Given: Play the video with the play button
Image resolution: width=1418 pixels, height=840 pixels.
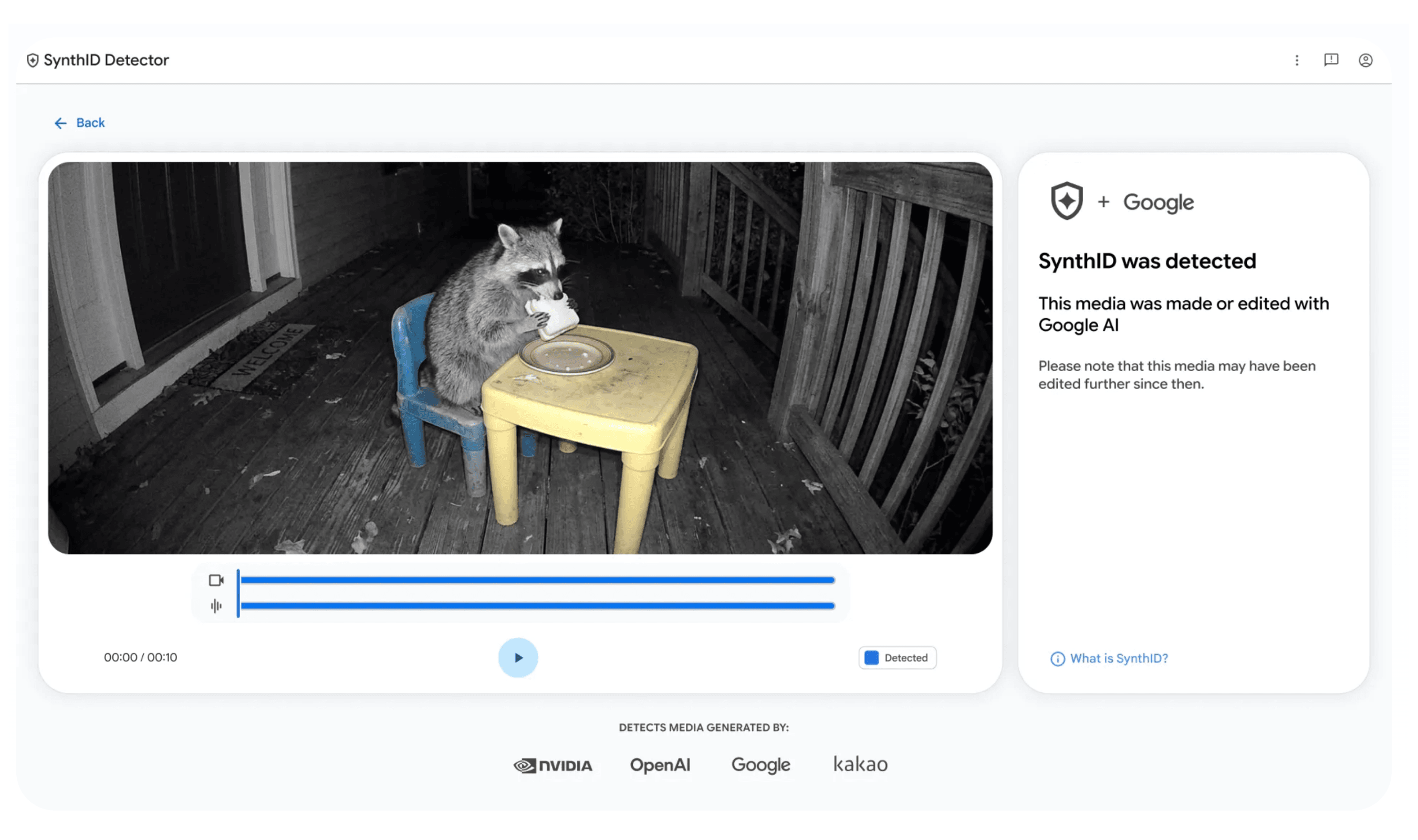Looking at the screenshot, I should click(518, 658).
